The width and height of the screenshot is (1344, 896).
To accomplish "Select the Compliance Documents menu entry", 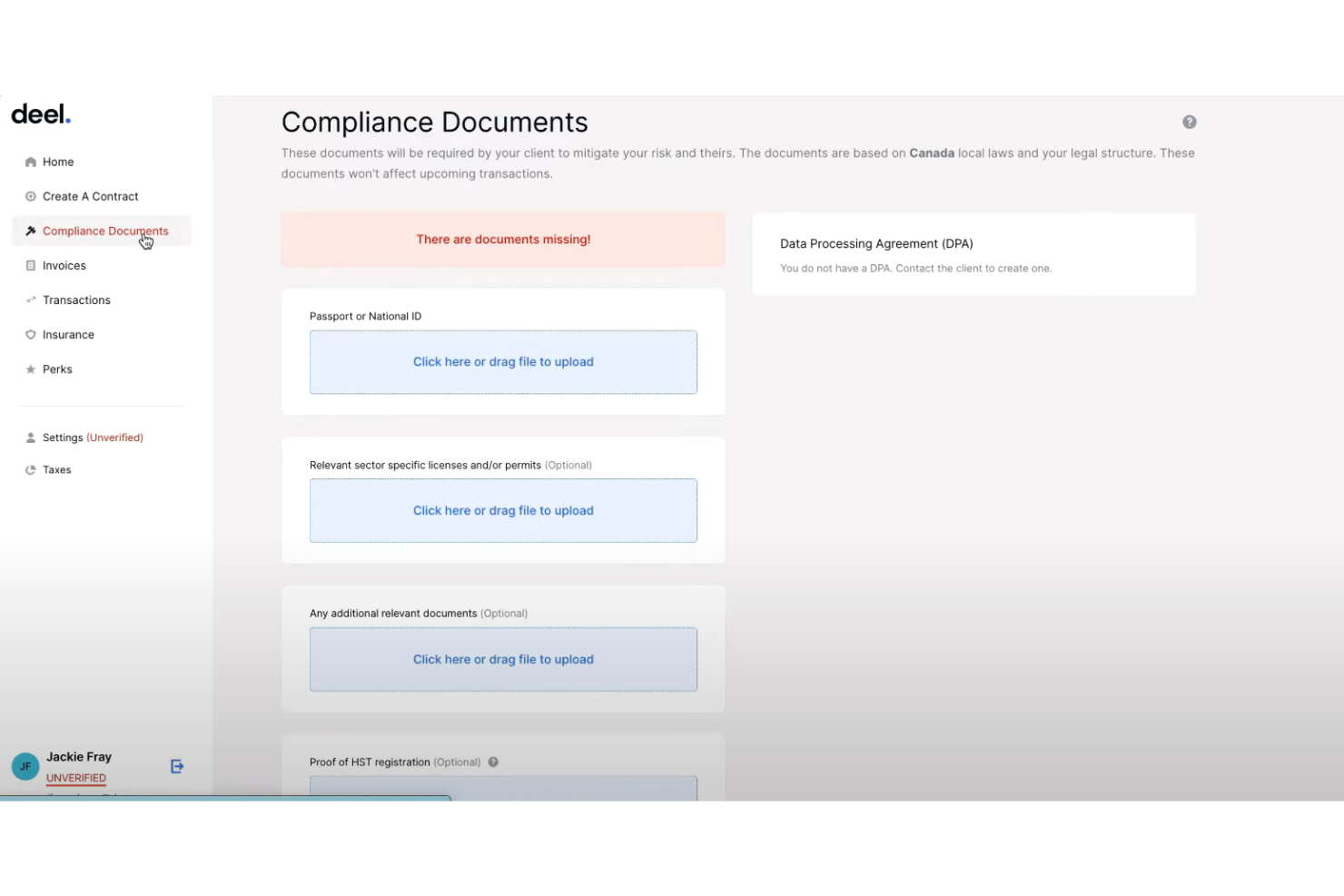I will point(105,231).
